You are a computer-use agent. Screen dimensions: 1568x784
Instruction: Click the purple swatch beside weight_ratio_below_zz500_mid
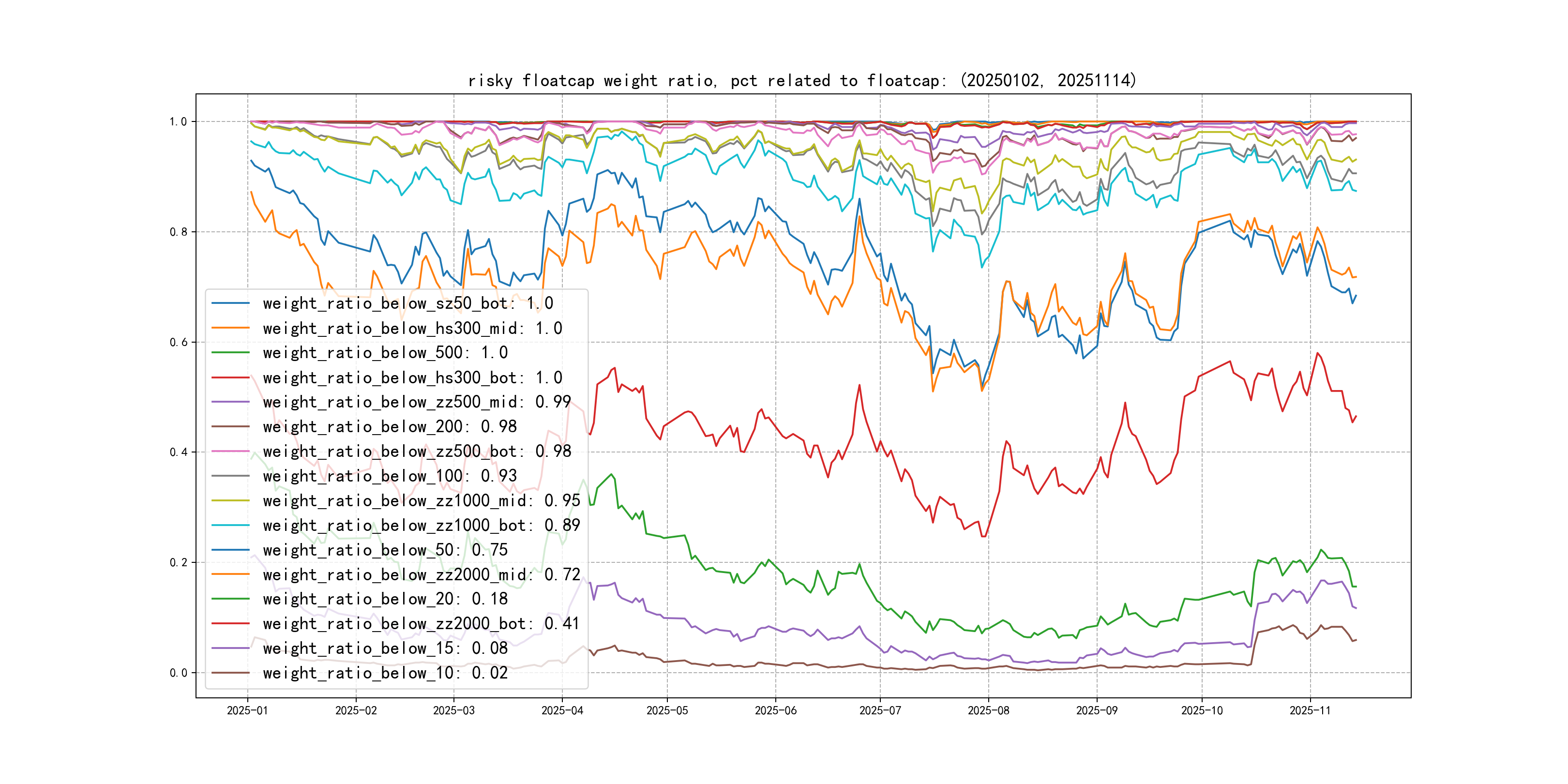click(x=230, y=402)
